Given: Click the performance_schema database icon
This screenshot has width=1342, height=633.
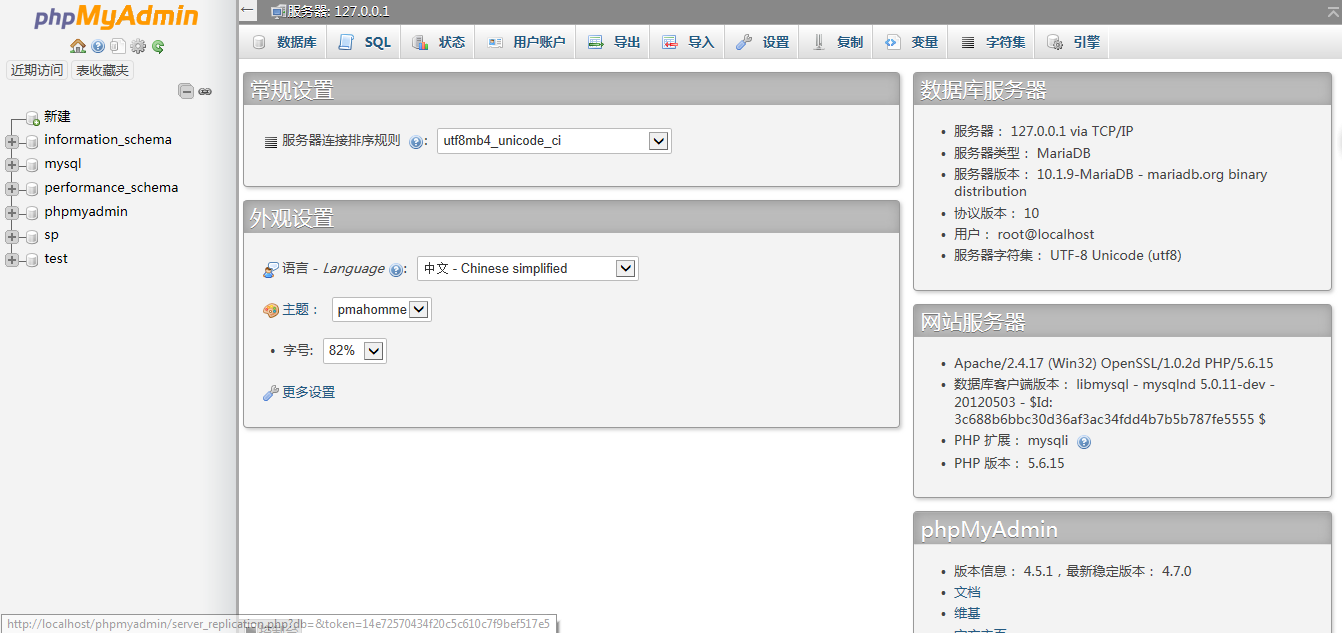Looking at the screenshot, I should coord(32,189).
